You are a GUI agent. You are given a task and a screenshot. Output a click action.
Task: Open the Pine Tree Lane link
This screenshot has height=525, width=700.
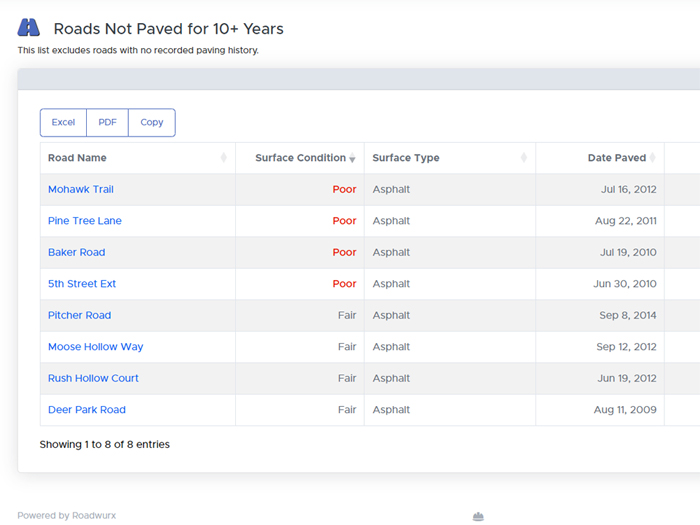pos(85,221)
